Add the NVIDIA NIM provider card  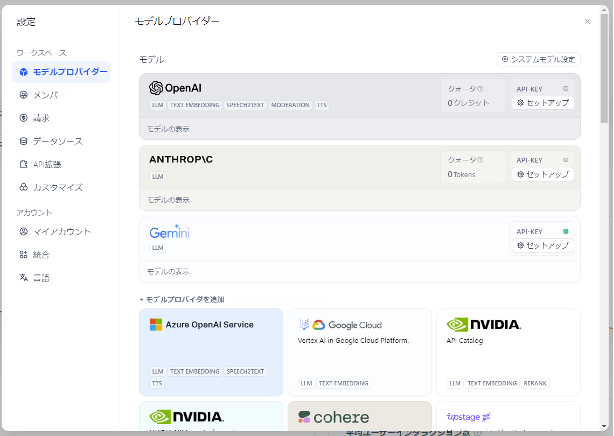pos(211,416)
